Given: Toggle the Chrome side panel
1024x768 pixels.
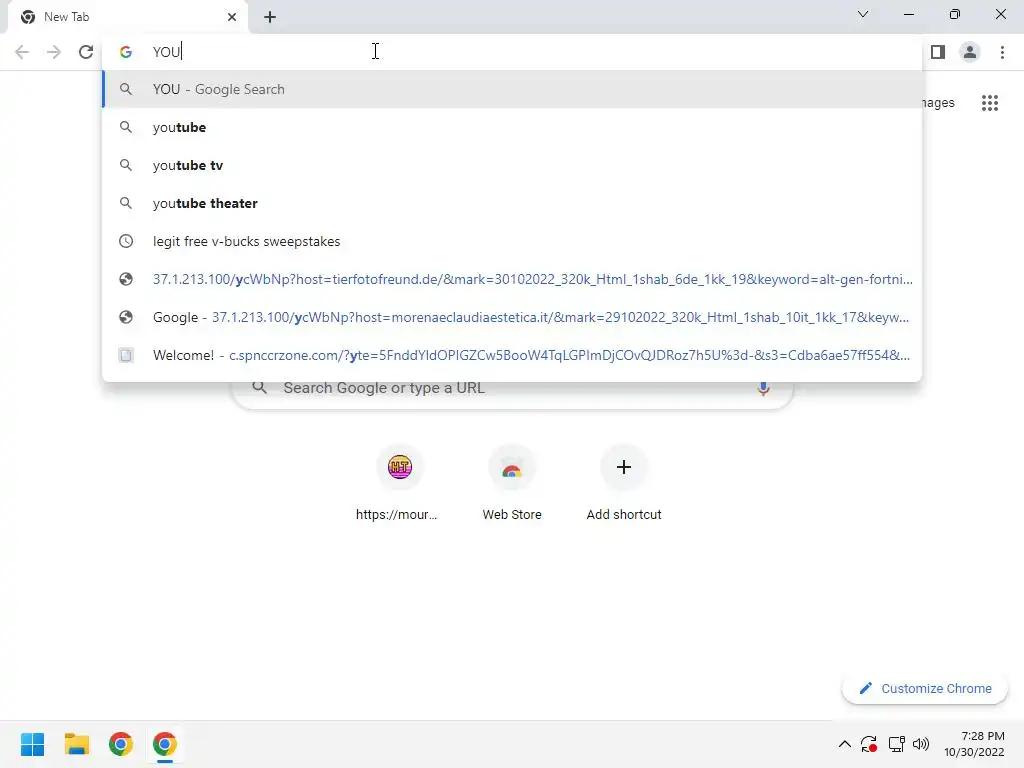Looking at the screenshot, I should pos(938,52).
